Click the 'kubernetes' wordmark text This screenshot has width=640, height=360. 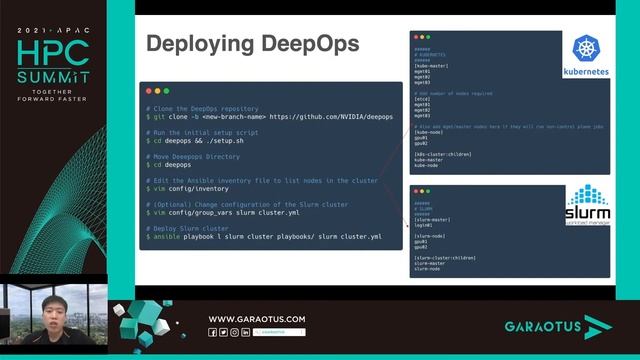coord(586,71)
